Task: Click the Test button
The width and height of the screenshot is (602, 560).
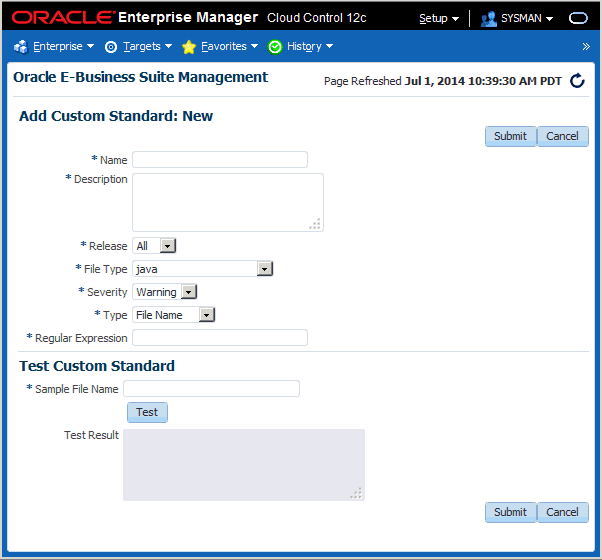Action: point(147,412)
